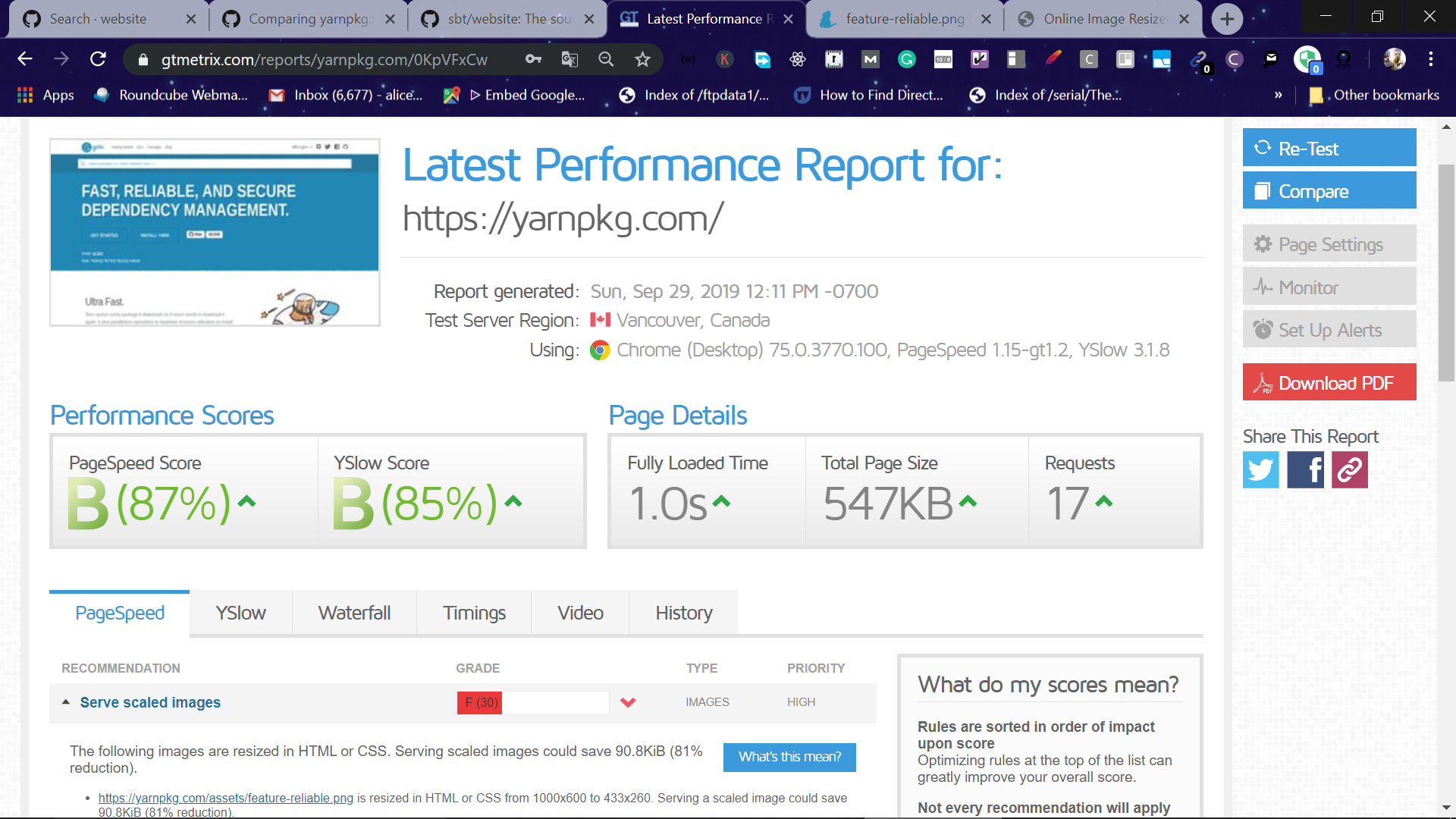
Task: Click the yarnpkg.com page screenshot thumbnail
Action: (x=215, y=232)
